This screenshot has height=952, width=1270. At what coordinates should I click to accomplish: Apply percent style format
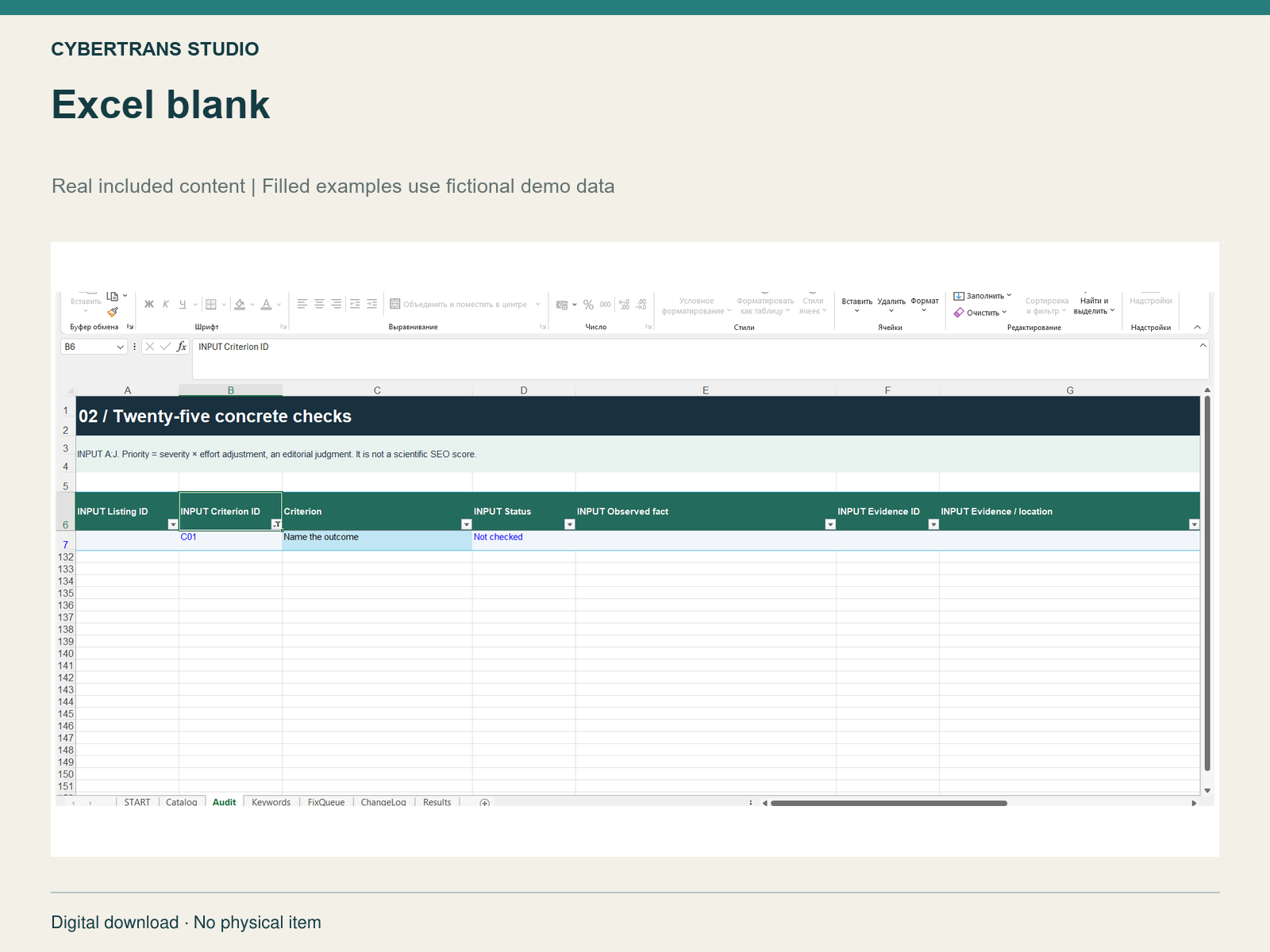tap(588, 305)
